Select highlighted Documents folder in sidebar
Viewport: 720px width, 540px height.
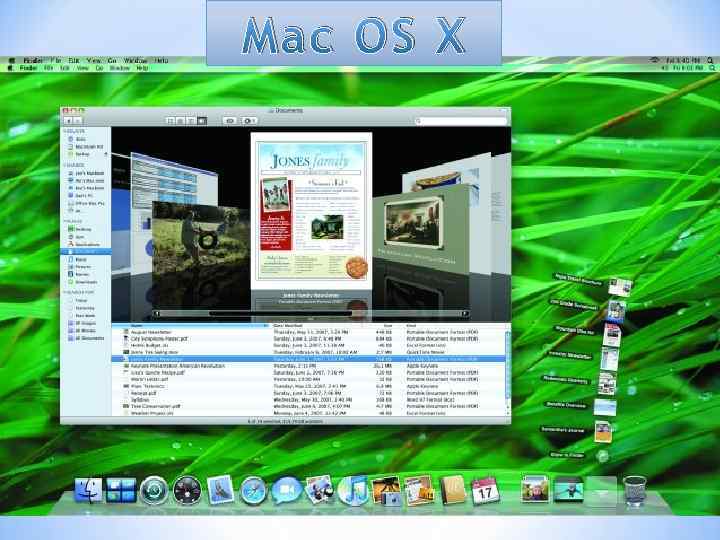(86, 252)
